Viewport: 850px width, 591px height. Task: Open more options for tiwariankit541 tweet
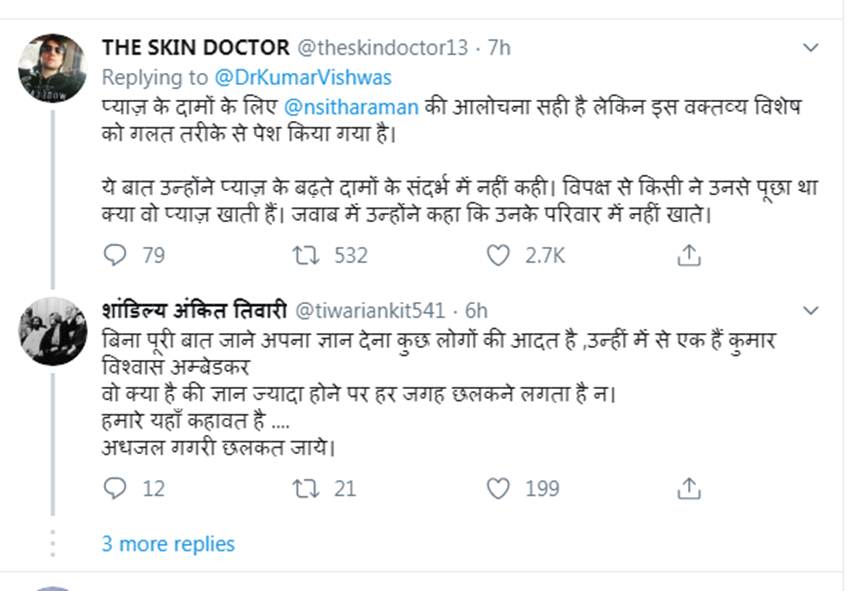[811, 311]
